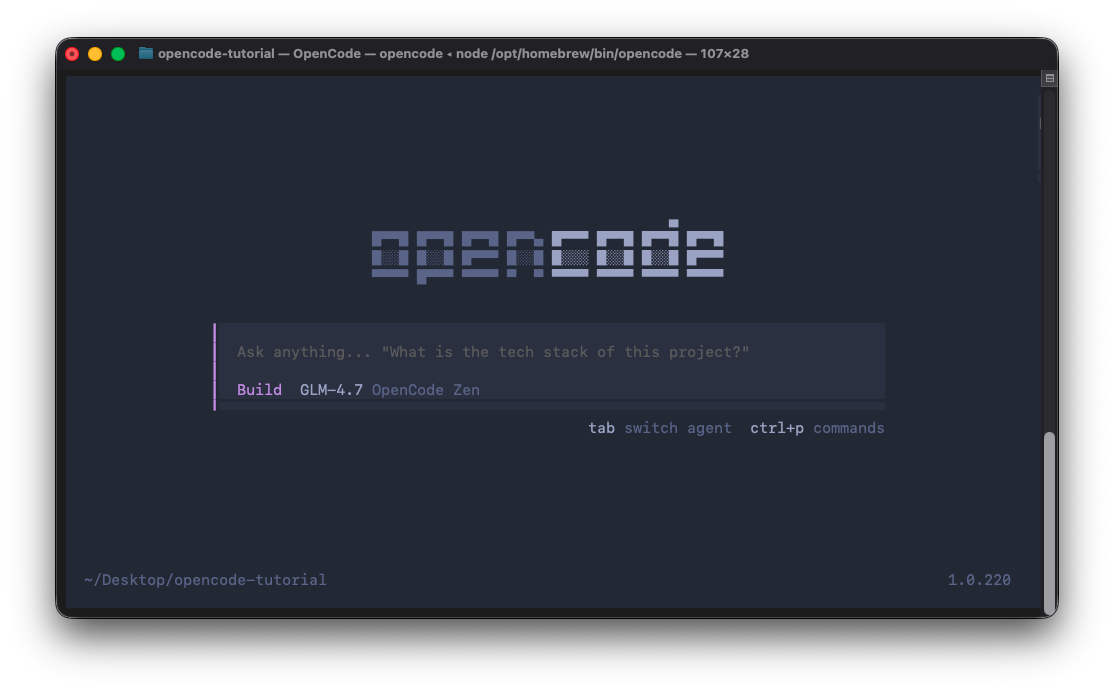Viewport: 1114px width, 692px height.
Task: Click the 1.0.220 version number
Action: tap(979, 580)
